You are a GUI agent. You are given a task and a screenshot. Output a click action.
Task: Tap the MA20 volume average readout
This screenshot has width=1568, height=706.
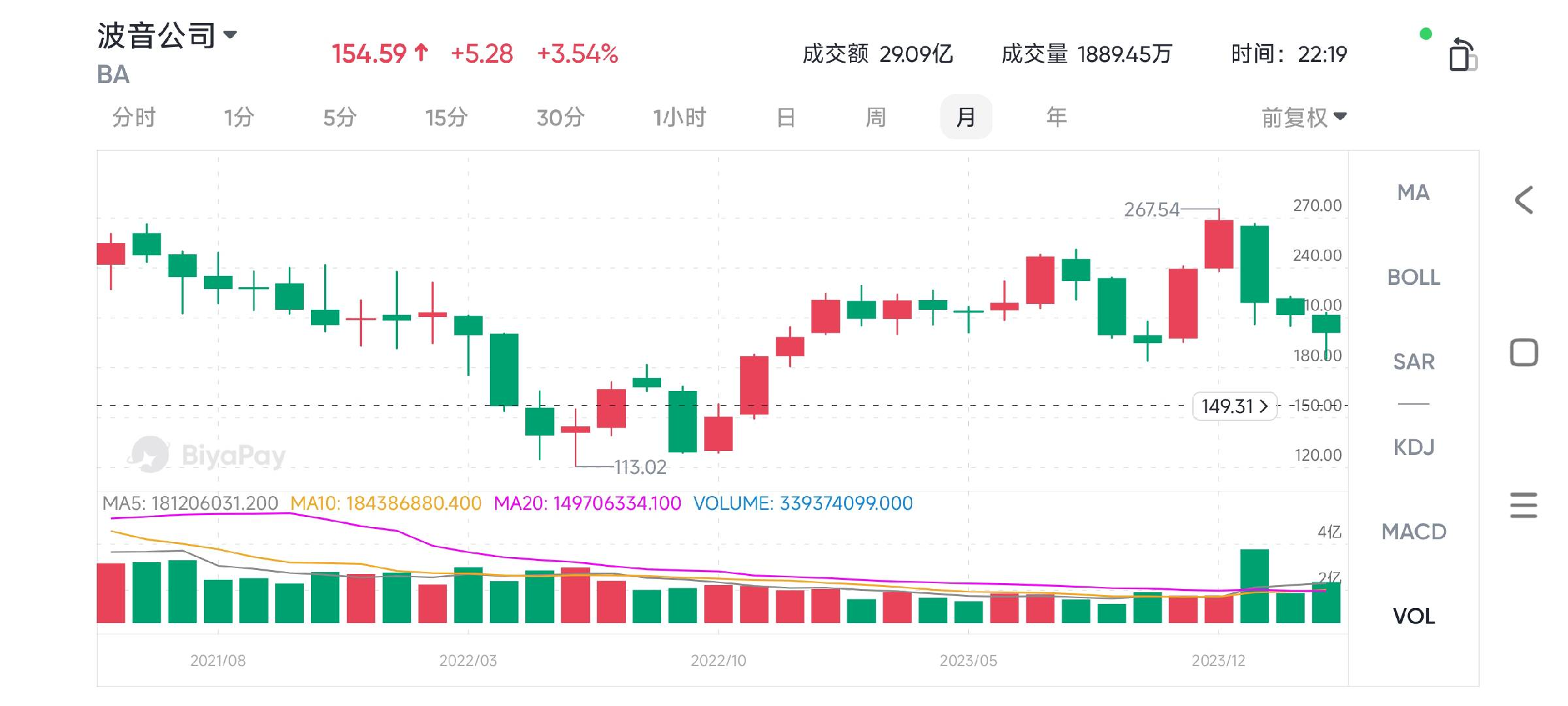tap(587, 503)
